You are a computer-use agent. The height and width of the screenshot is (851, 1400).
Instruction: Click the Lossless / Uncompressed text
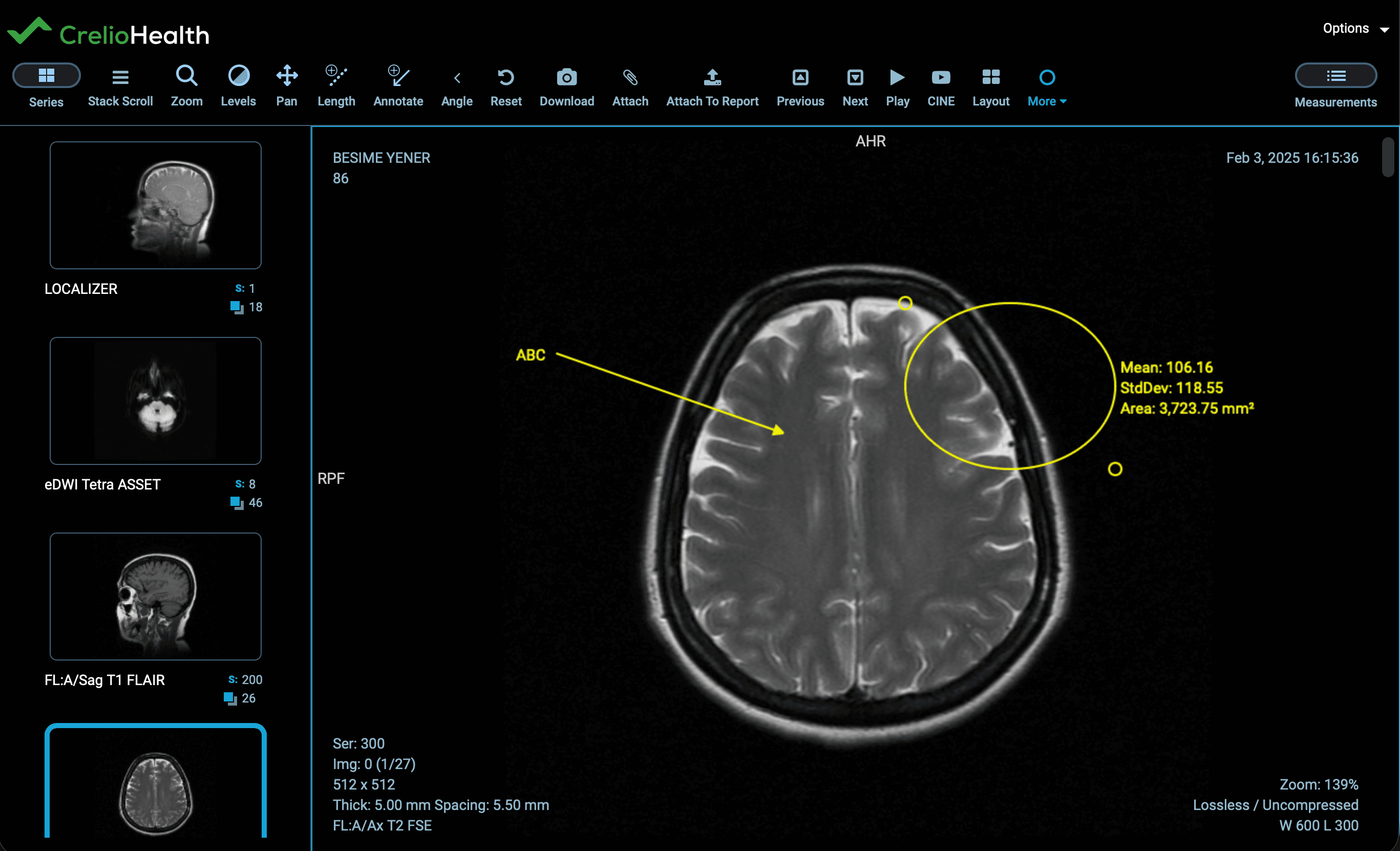[x=1276, y=804]
